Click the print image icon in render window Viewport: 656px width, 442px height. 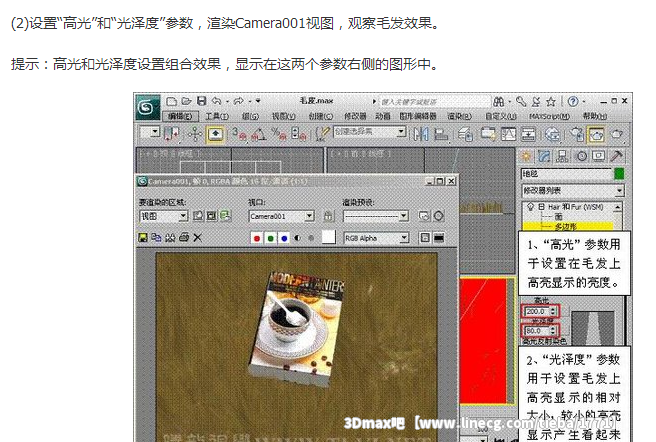click(183, 238)
